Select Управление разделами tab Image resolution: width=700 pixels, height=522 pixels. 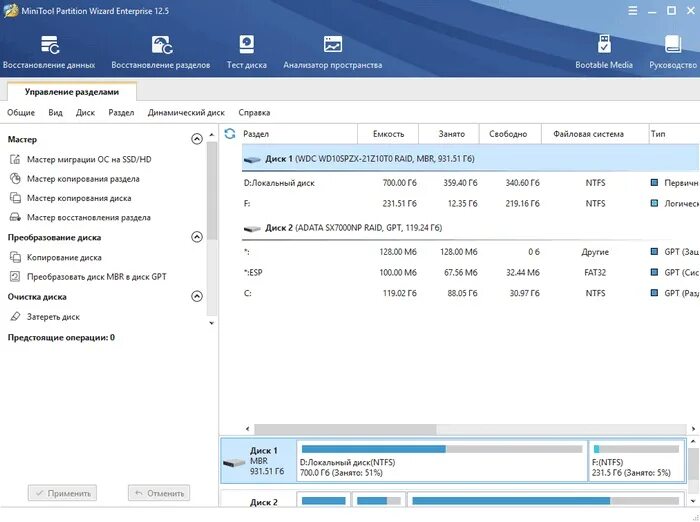point(72,92)
